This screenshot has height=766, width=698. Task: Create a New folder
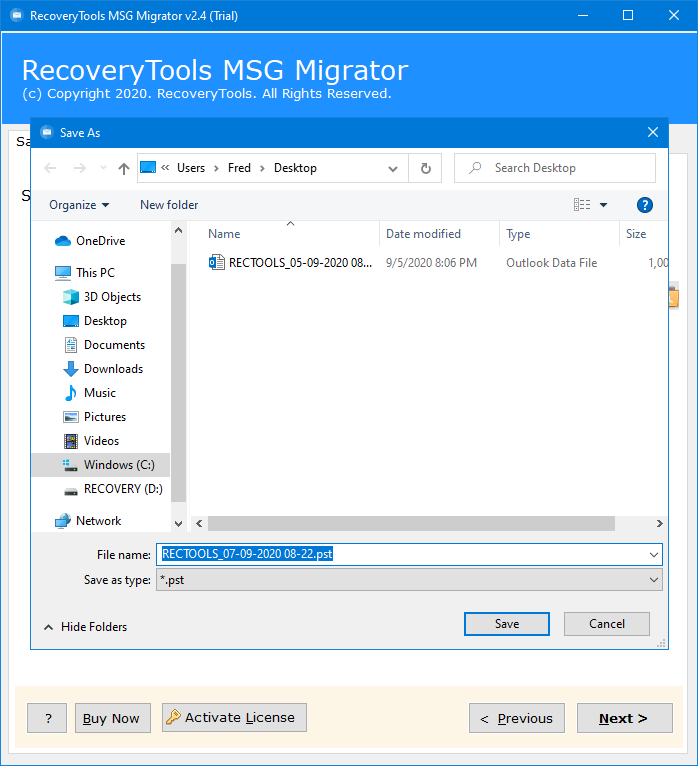click(x=169, y=205)
